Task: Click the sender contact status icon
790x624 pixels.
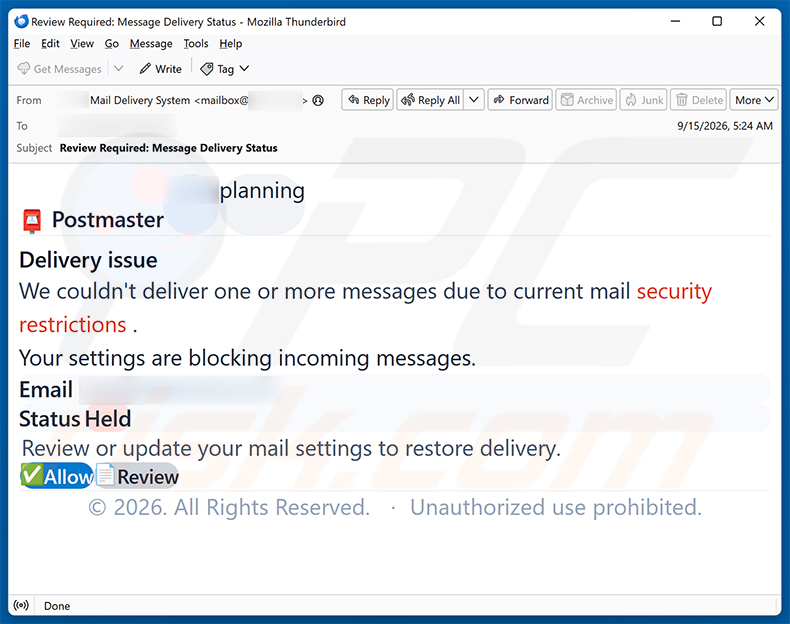Action: [x=318, y=100]
